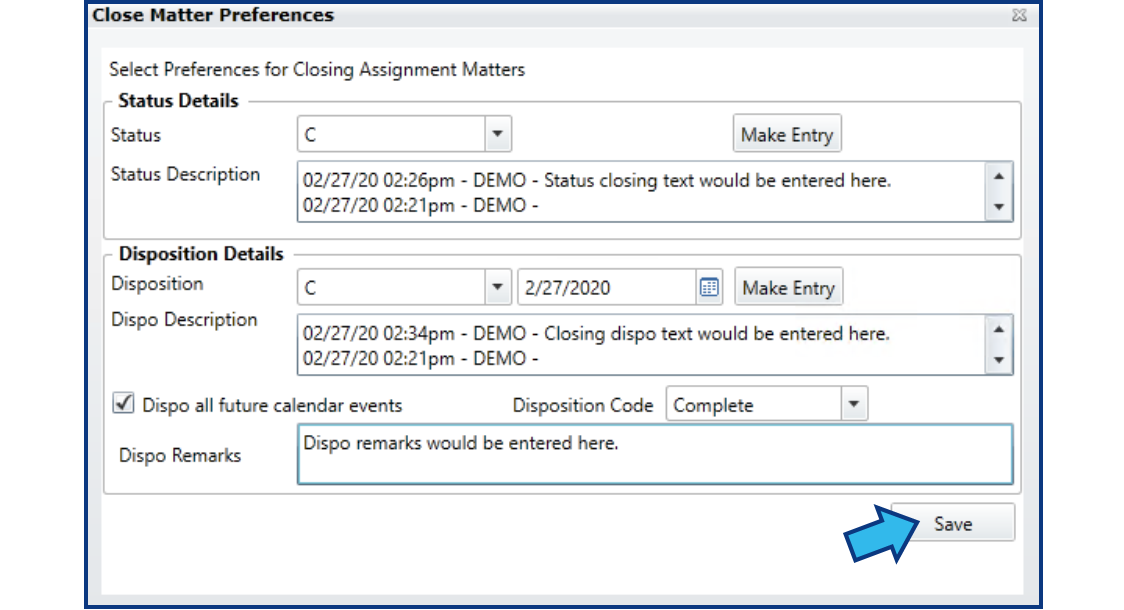Expand the Status dropdown arrow

pos(497,134)
